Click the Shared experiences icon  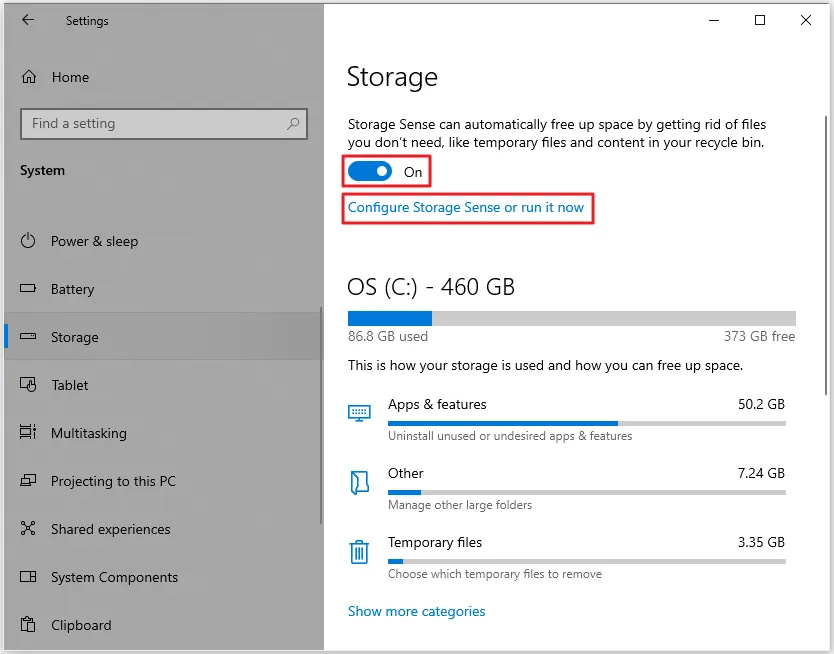click(x=28, y=529)
